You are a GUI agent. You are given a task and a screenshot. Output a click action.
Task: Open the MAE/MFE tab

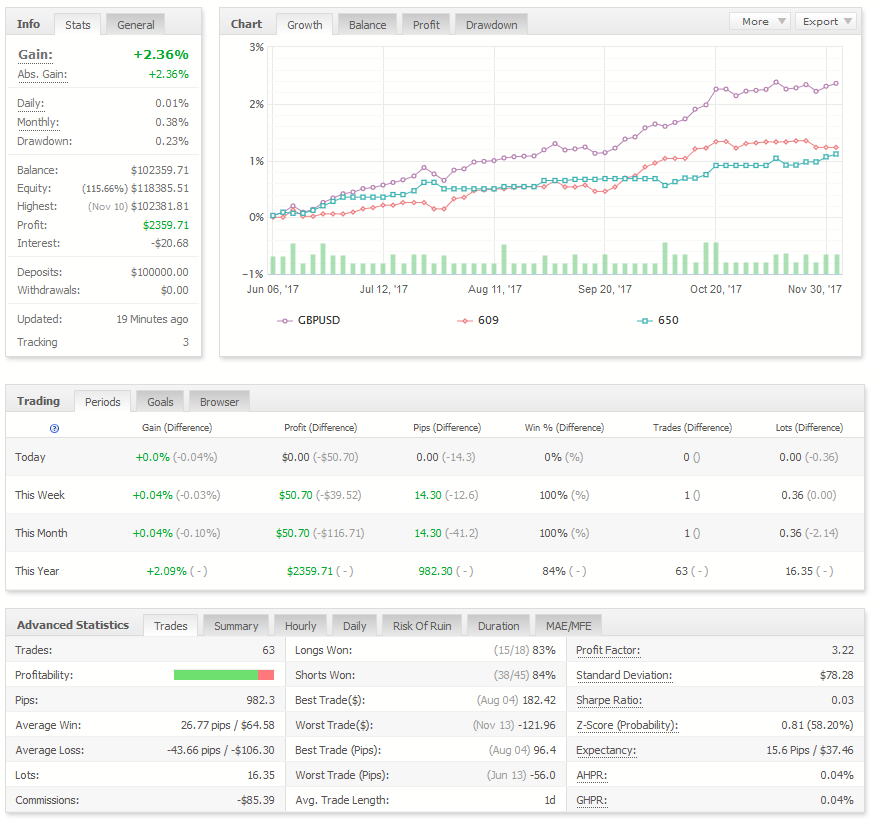tap(568, 626)
